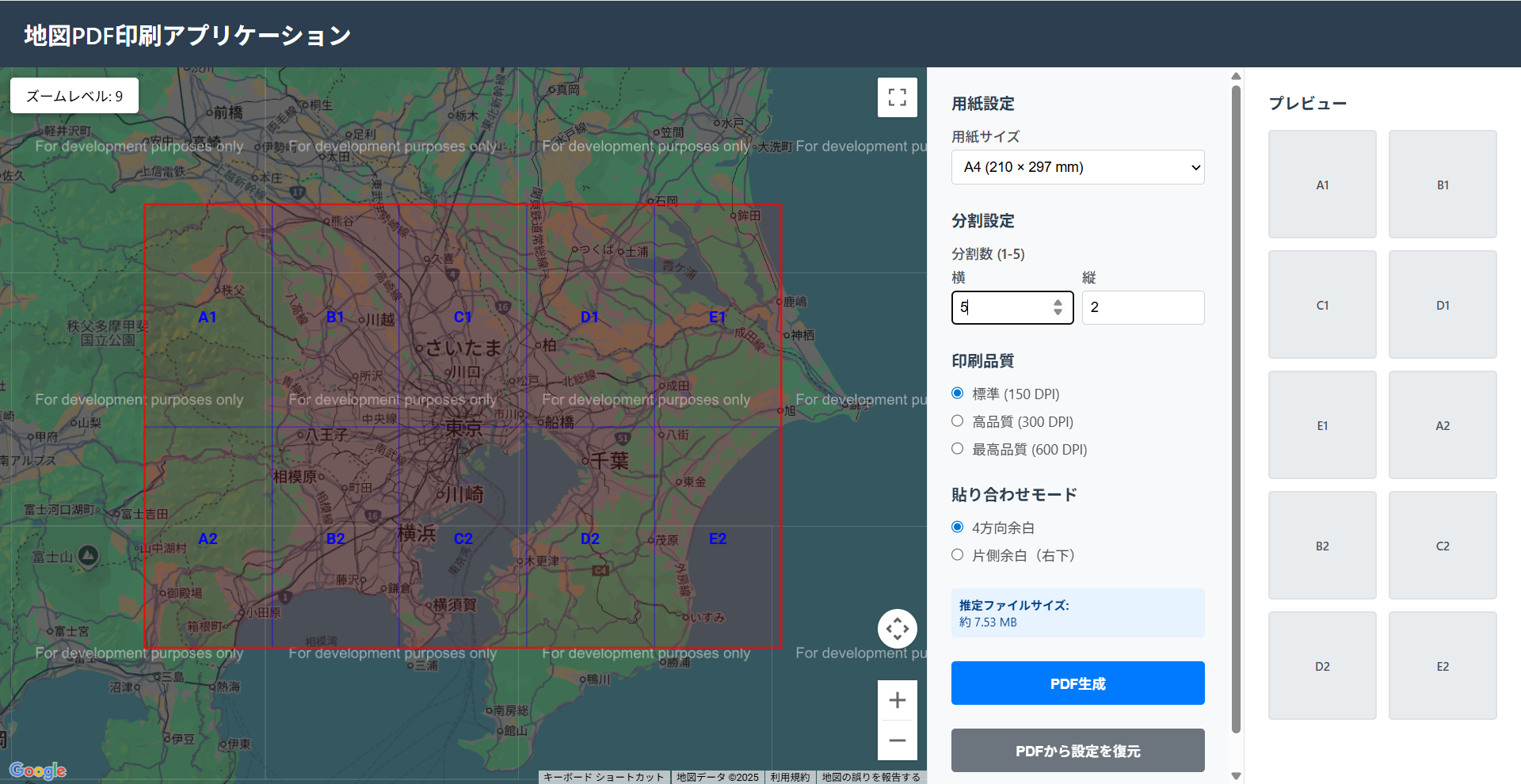
Task: Click the settings panel scrollbar thumb
Action: (1236, 409)
